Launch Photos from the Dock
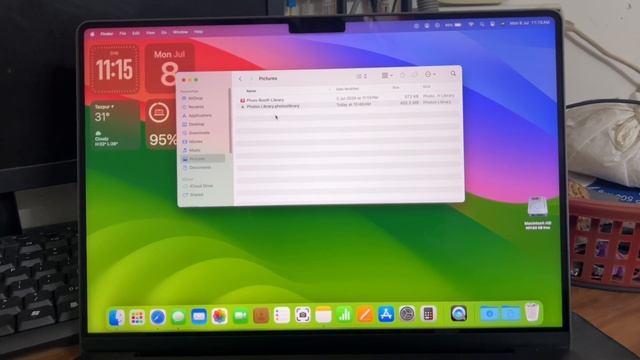The image size is (640, 360). (220, 316)
